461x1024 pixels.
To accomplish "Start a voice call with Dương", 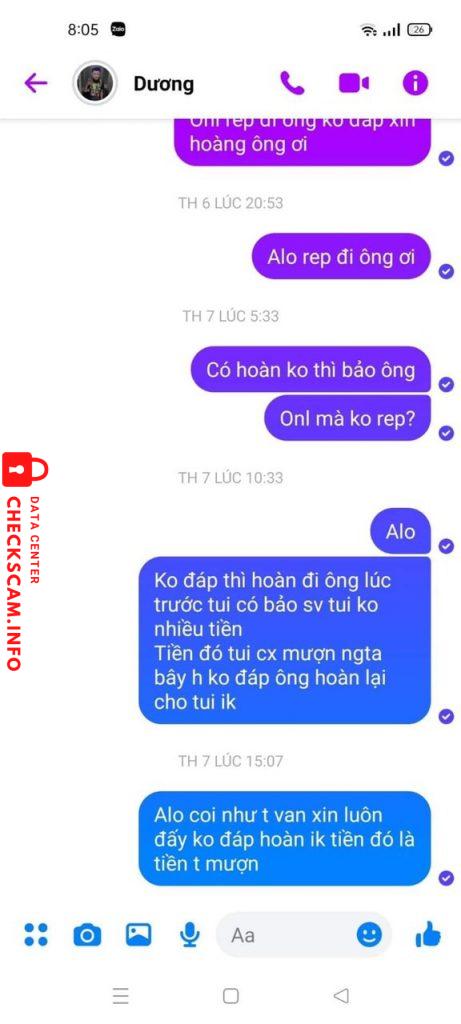I will [x=292, y=83].
